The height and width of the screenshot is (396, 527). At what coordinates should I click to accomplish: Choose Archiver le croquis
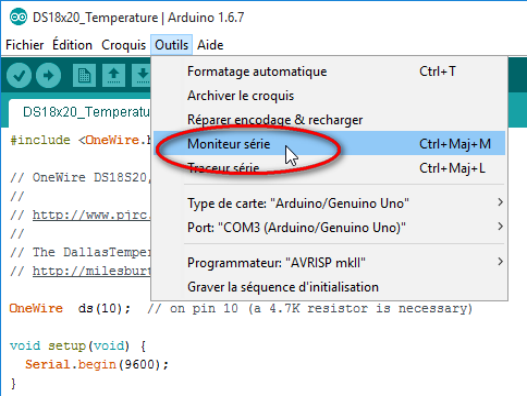329,96
